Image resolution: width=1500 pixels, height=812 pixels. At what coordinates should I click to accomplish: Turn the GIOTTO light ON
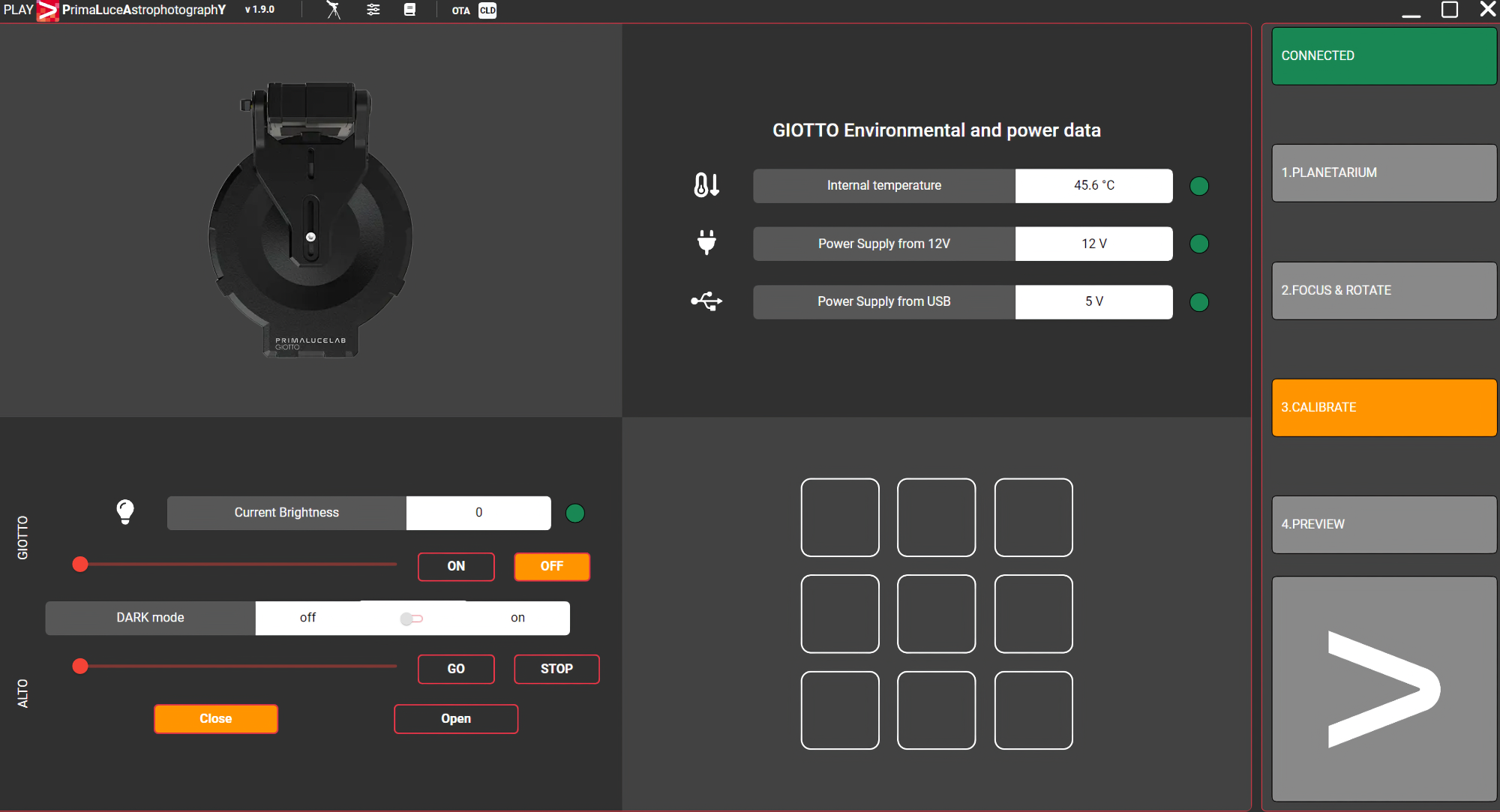coord(456,567)
